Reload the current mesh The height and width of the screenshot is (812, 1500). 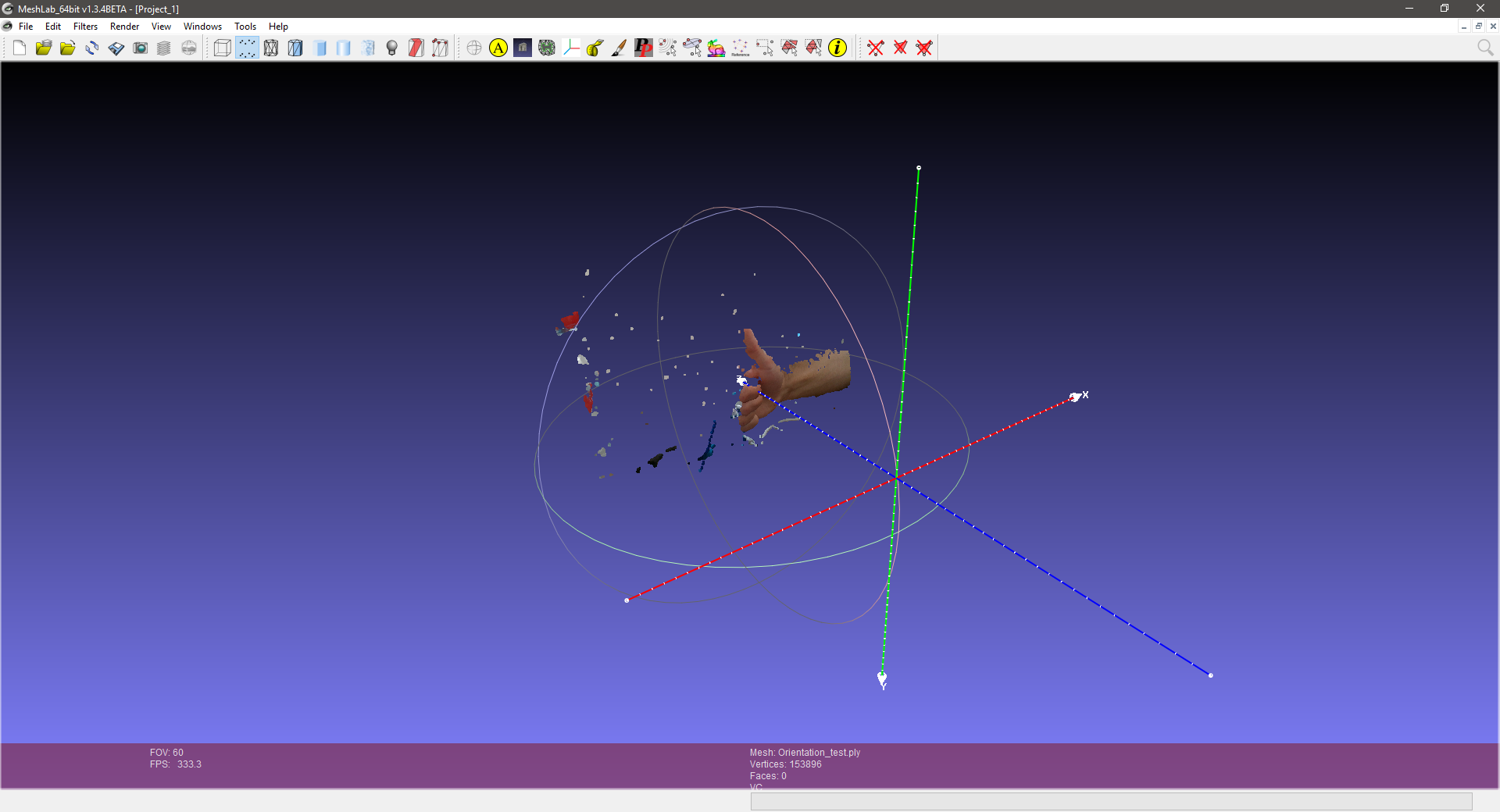coord(92,48)
